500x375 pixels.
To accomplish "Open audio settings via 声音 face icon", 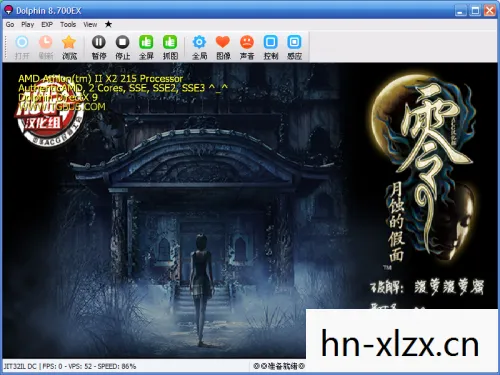I will point(247,47).
